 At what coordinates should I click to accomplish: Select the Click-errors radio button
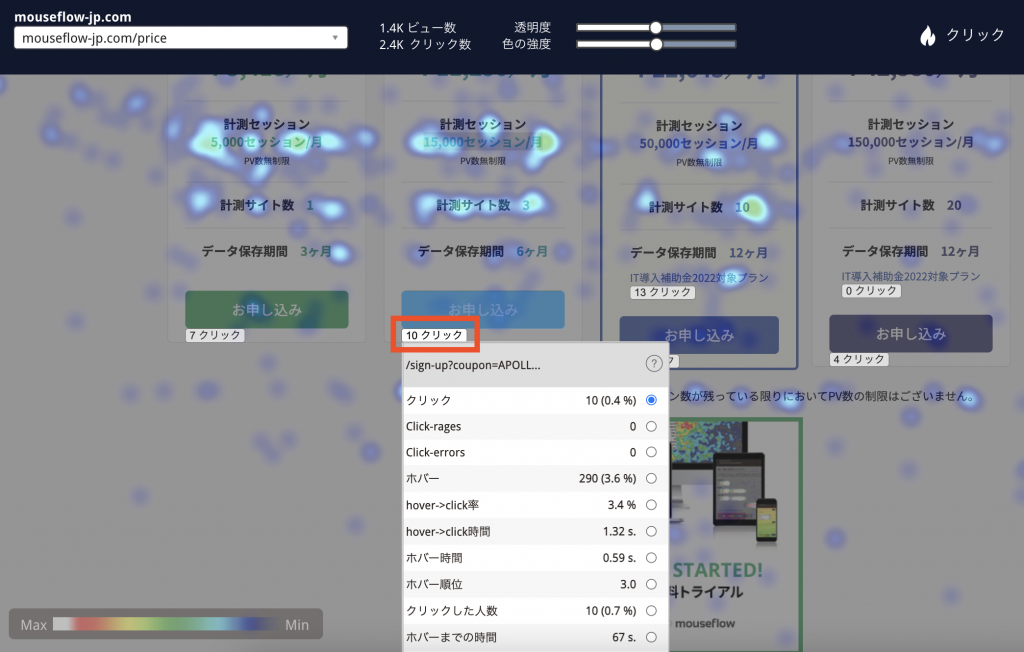651,452
